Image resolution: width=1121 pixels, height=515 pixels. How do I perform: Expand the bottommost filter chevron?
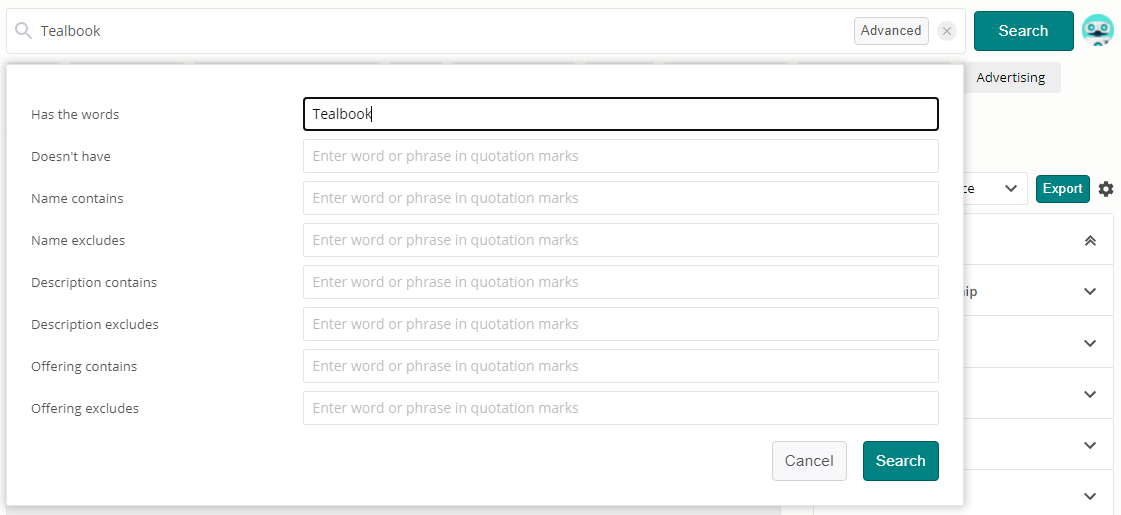coord(1090,496)
